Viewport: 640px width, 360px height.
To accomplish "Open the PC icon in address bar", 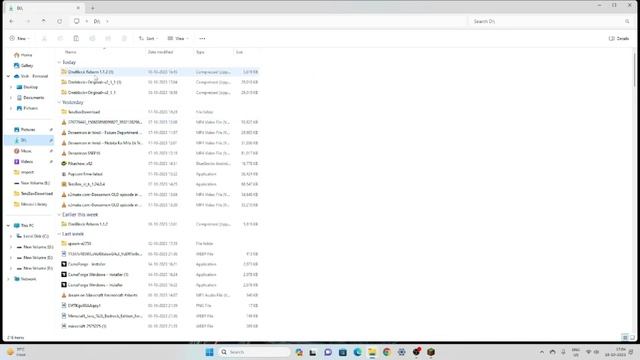I will click(76, 21).
